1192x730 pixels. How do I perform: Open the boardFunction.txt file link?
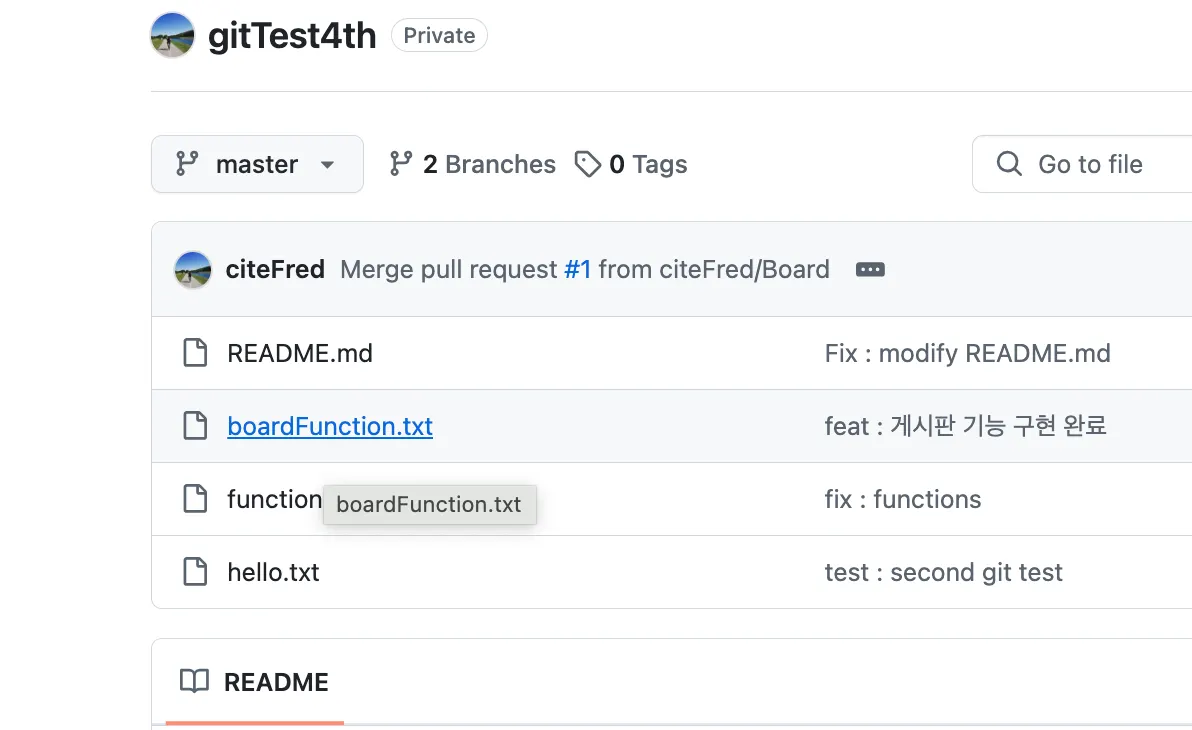click(330, 426)
